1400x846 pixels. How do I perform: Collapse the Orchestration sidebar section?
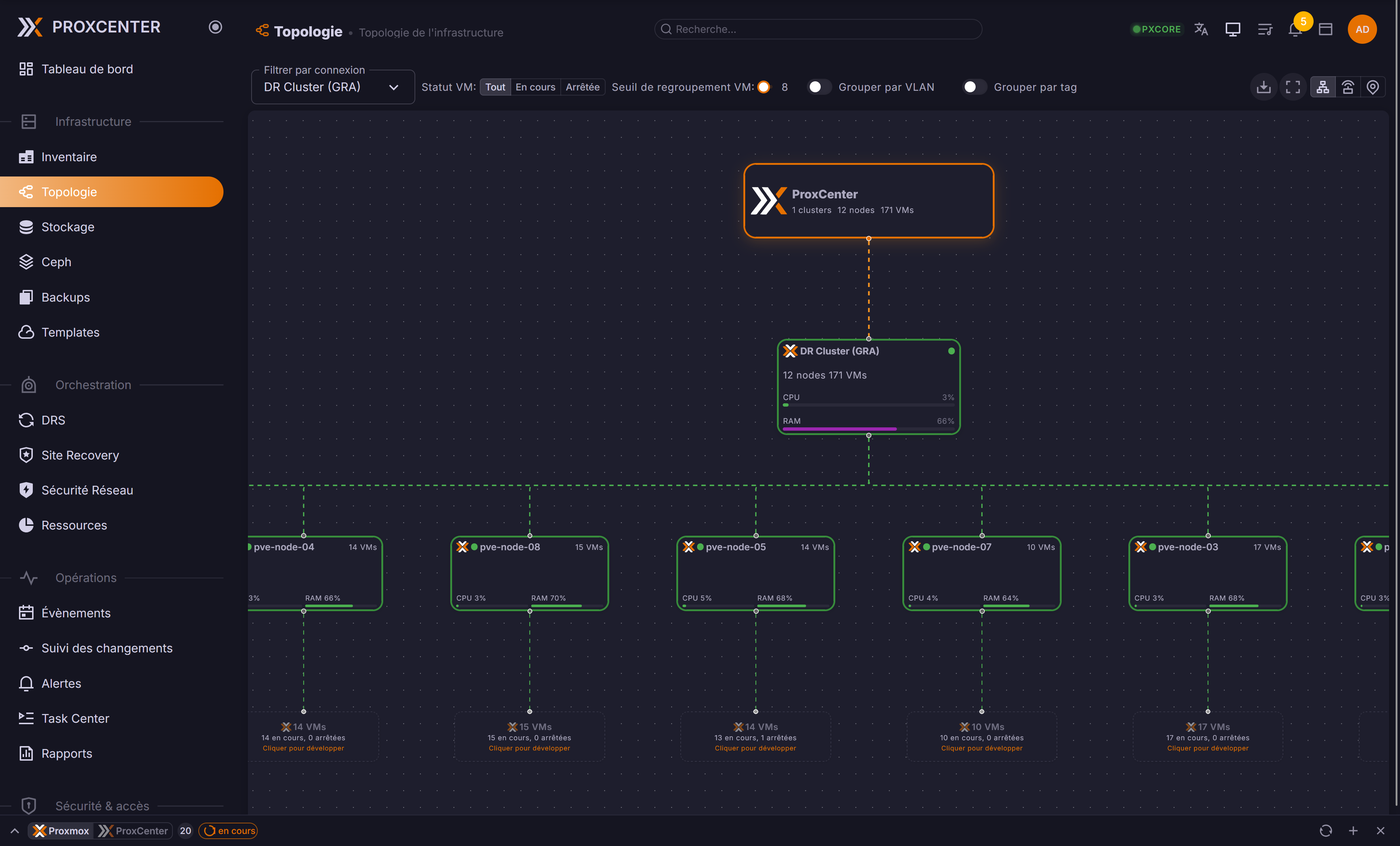tap(111, 385)
